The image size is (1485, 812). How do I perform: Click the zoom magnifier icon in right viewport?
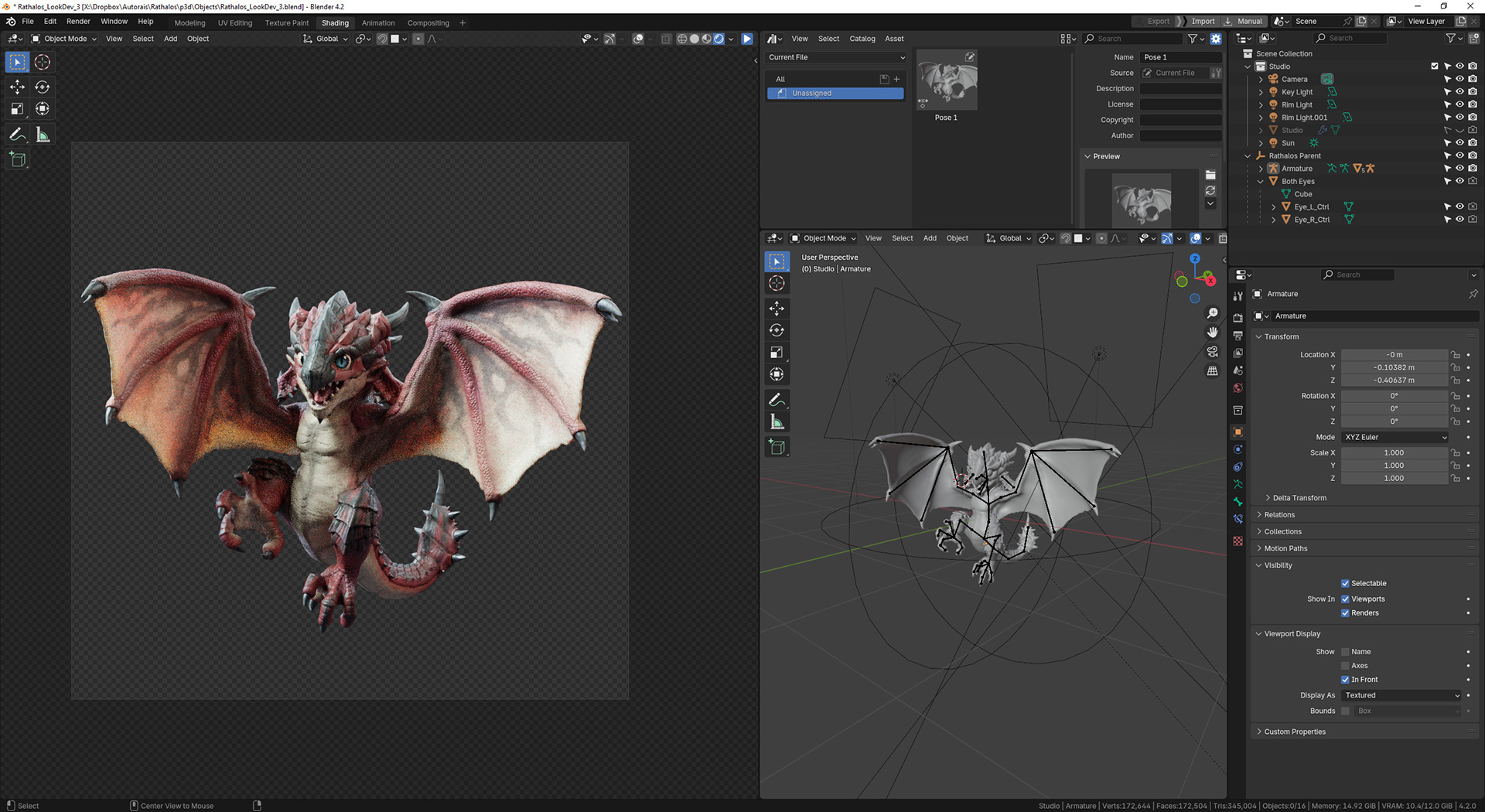click(1212, 313)
